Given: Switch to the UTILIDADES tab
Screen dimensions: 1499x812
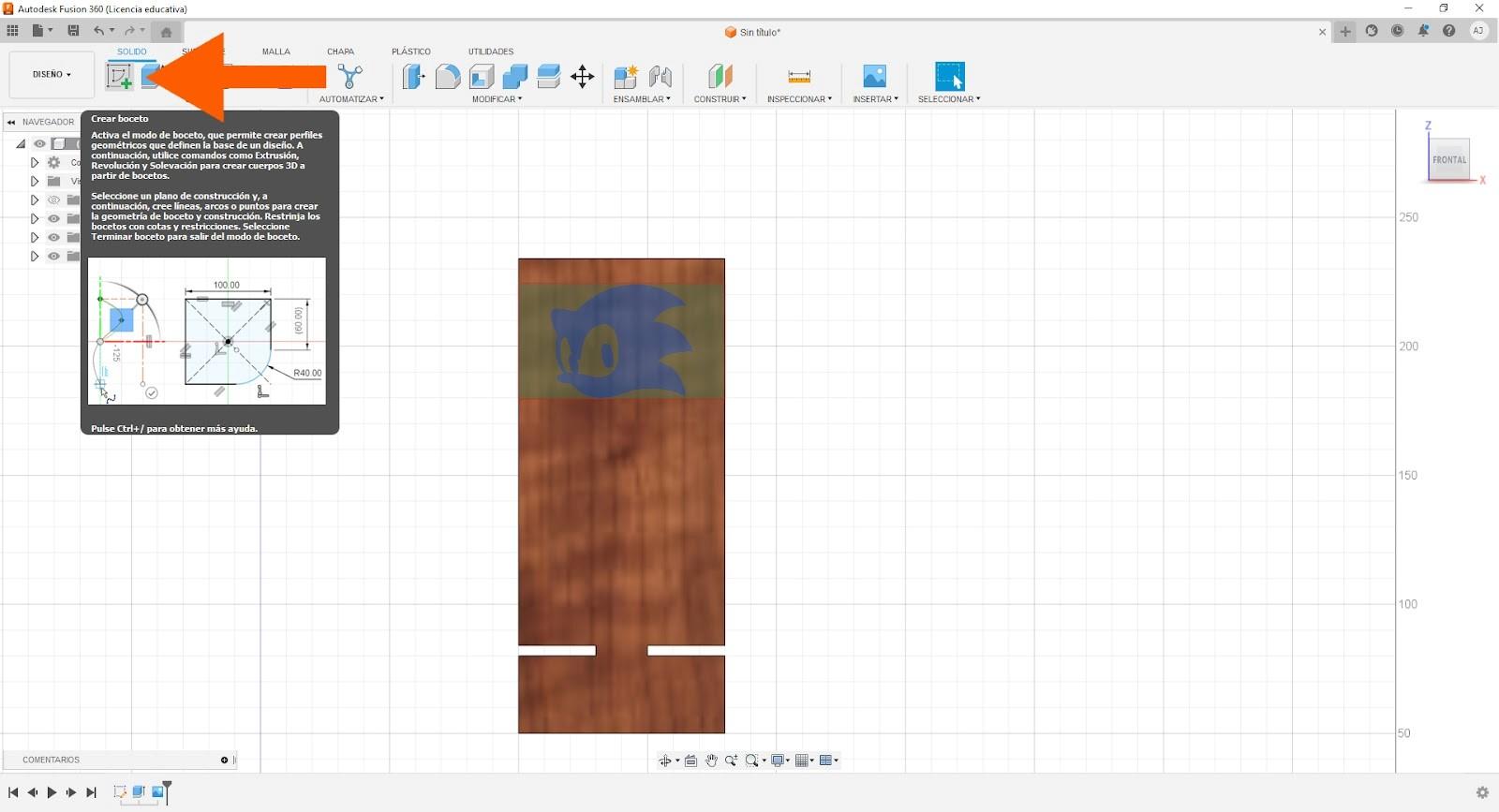Looking at the screenshot, I should (x=491, y=52).
